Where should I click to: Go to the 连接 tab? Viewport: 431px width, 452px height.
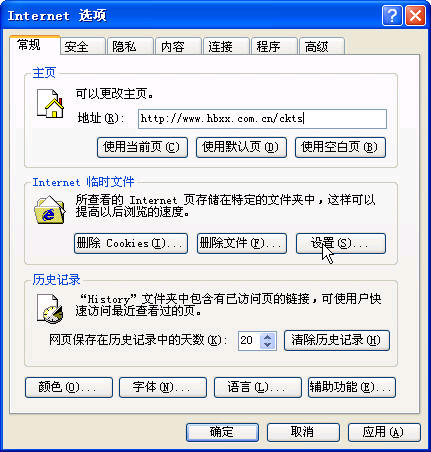pos(227,46)
